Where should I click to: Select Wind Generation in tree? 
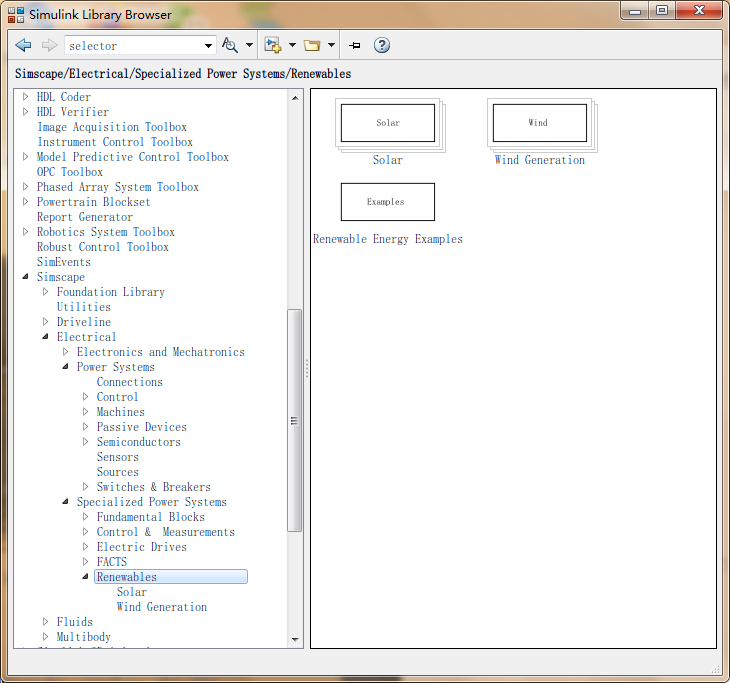coord(162,607)
